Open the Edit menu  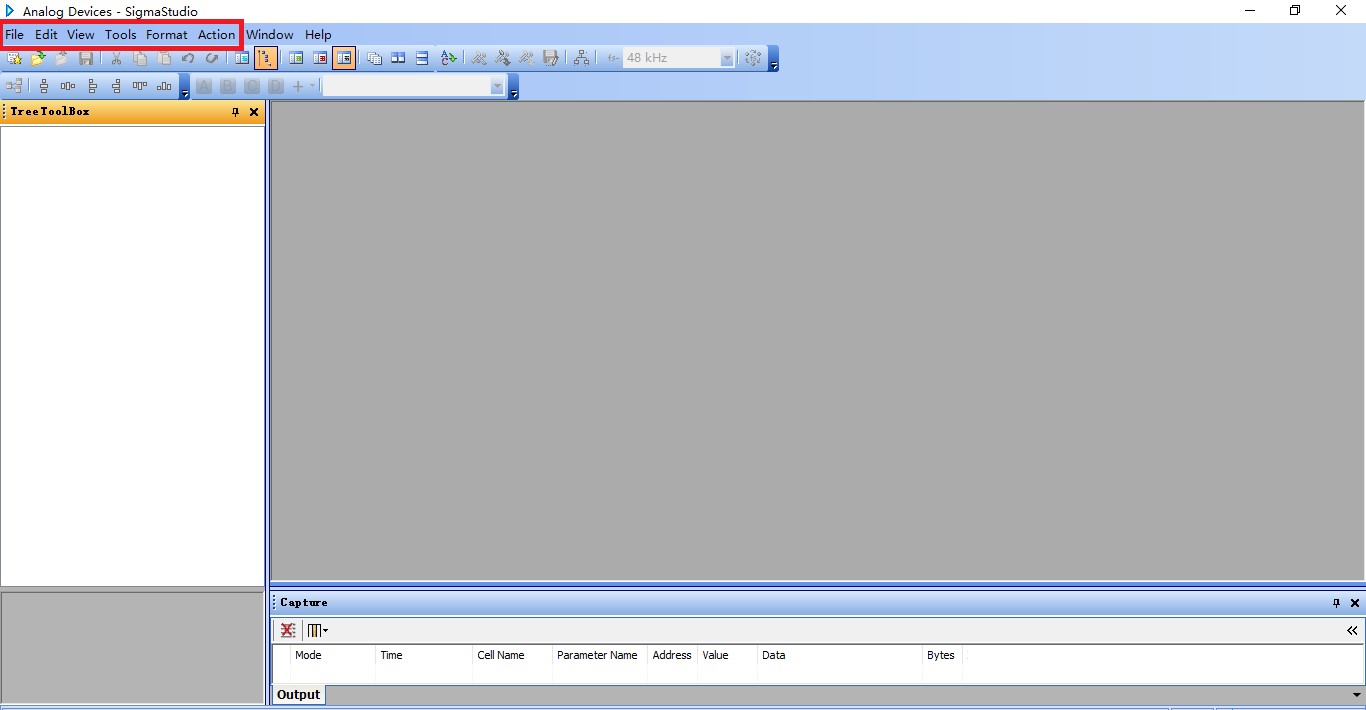pos(46,34)
